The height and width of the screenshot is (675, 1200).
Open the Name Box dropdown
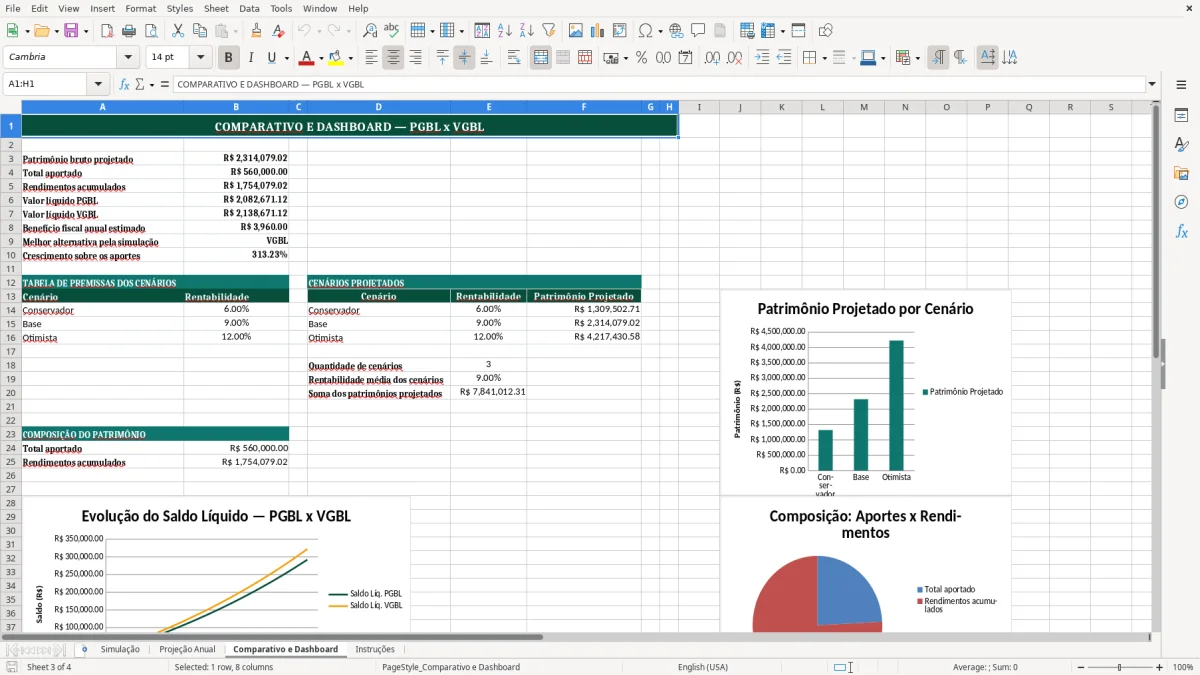pyautogui.click(x=98, y=85)
